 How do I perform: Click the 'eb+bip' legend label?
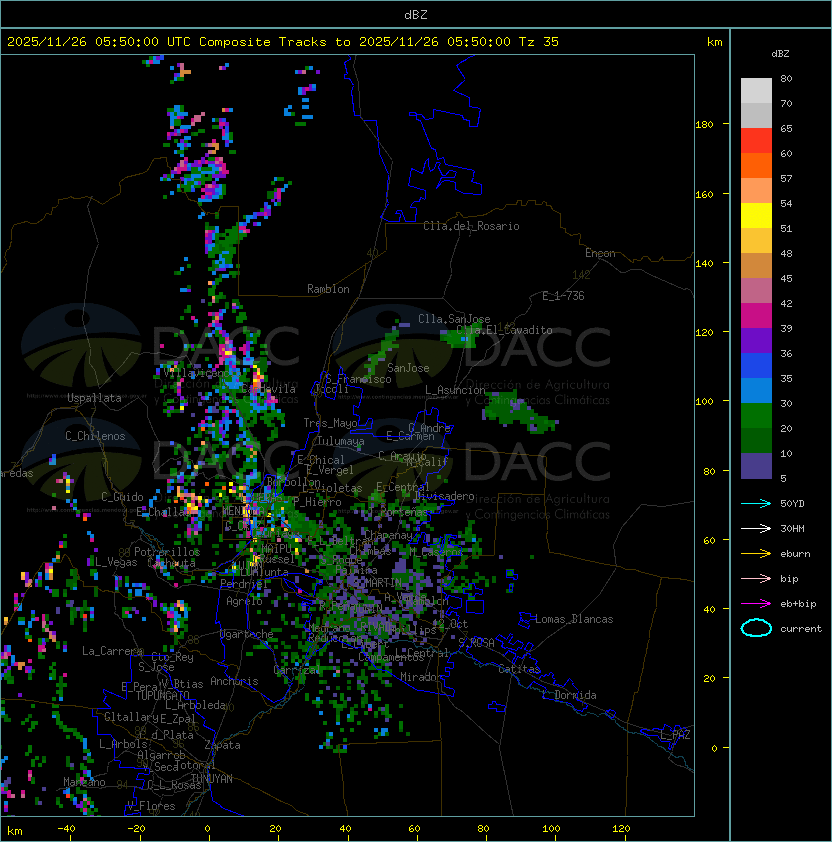[798, 604]
